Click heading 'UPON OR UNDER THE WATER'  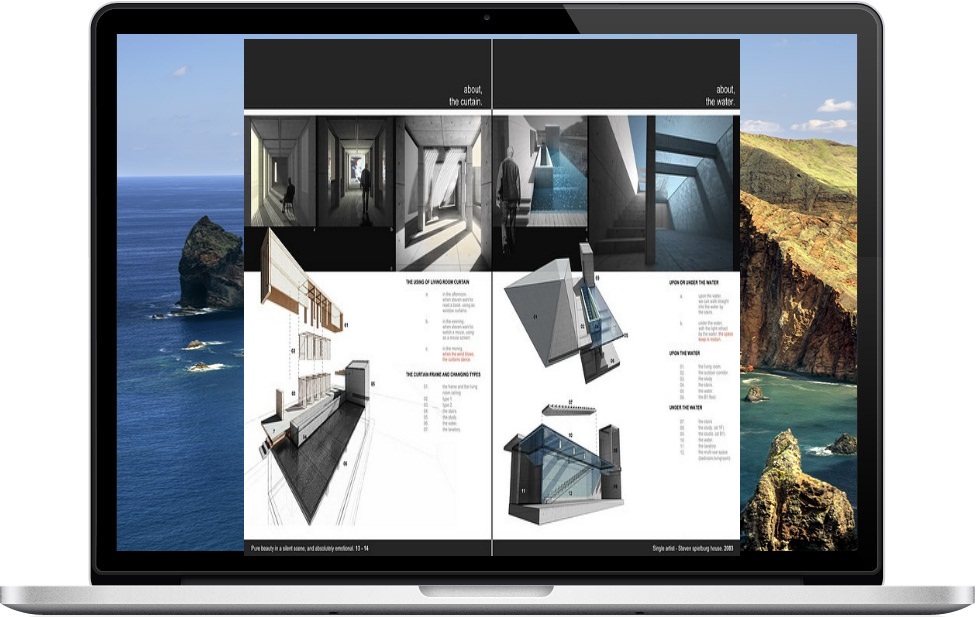click(x=693, y=283)
